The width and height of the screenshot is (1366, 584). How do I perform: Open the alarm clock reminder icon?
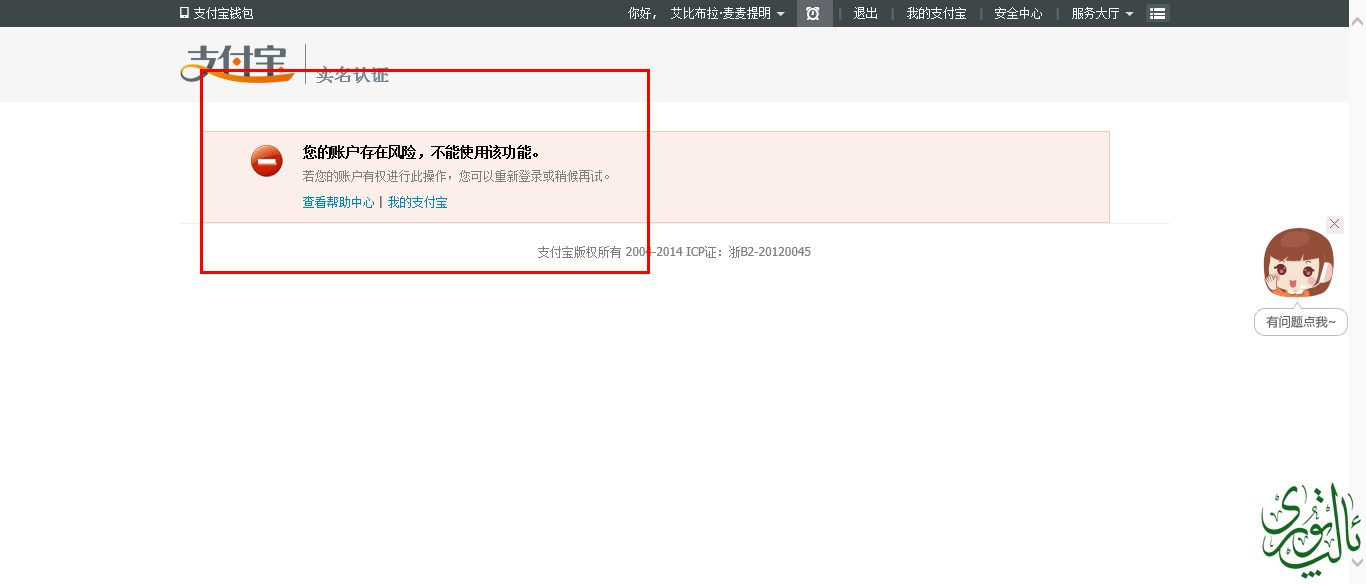pyautogui.click(x=813, y=13)
